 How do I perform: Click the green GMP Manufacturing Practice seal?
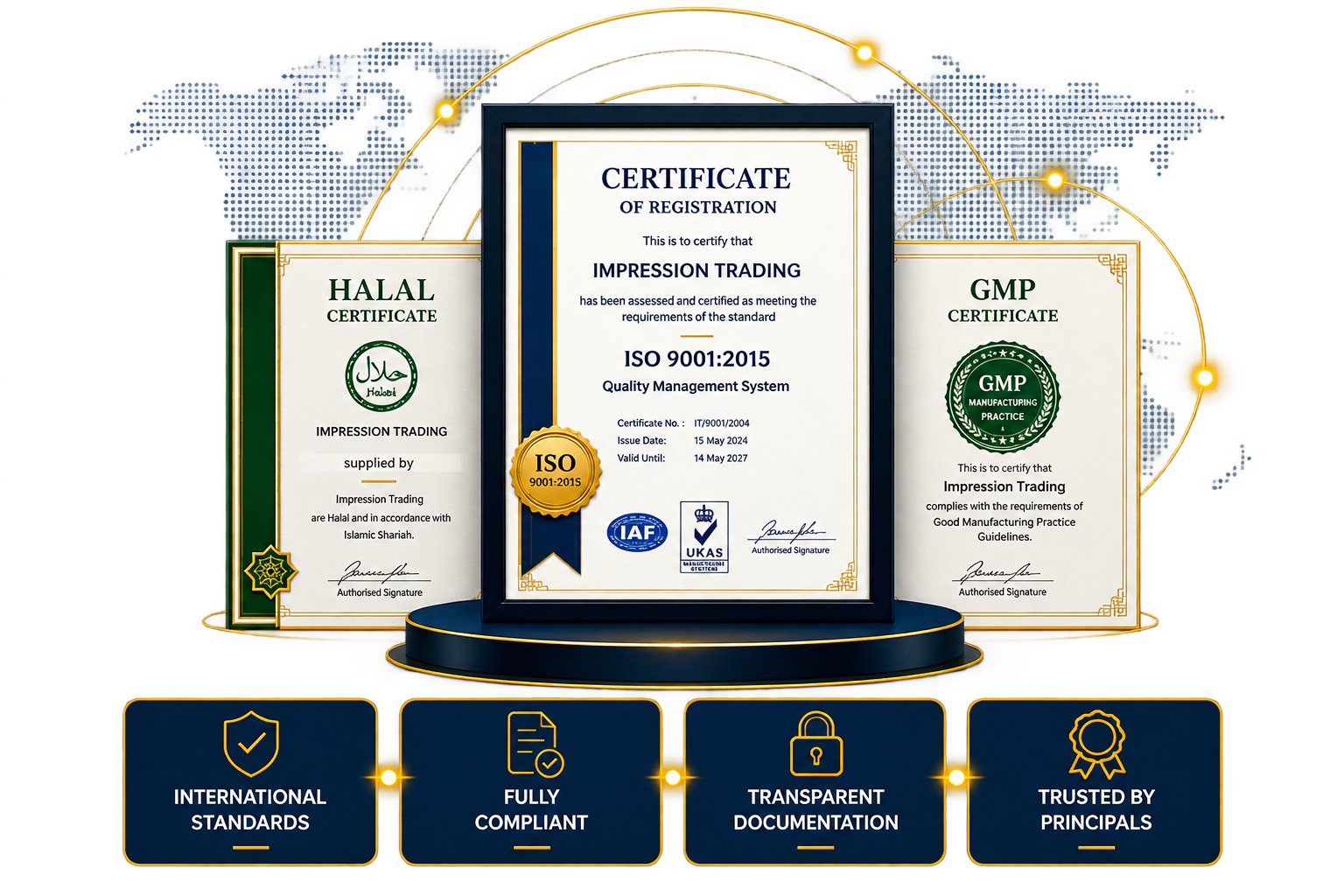[1003, 397]
